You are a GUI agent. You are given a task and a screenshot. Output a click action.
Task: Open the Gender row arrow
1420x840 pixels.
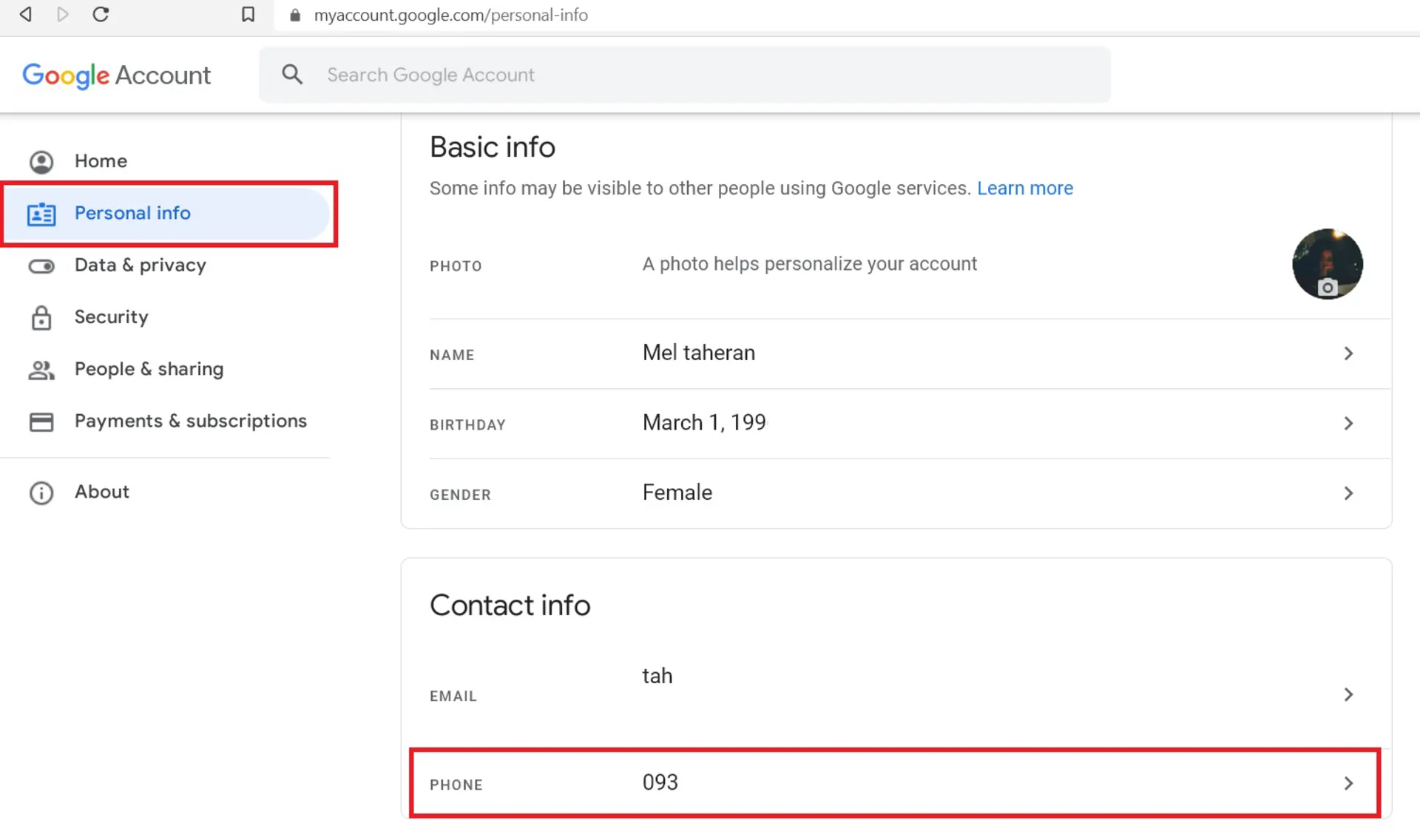tap(1348, 493)
